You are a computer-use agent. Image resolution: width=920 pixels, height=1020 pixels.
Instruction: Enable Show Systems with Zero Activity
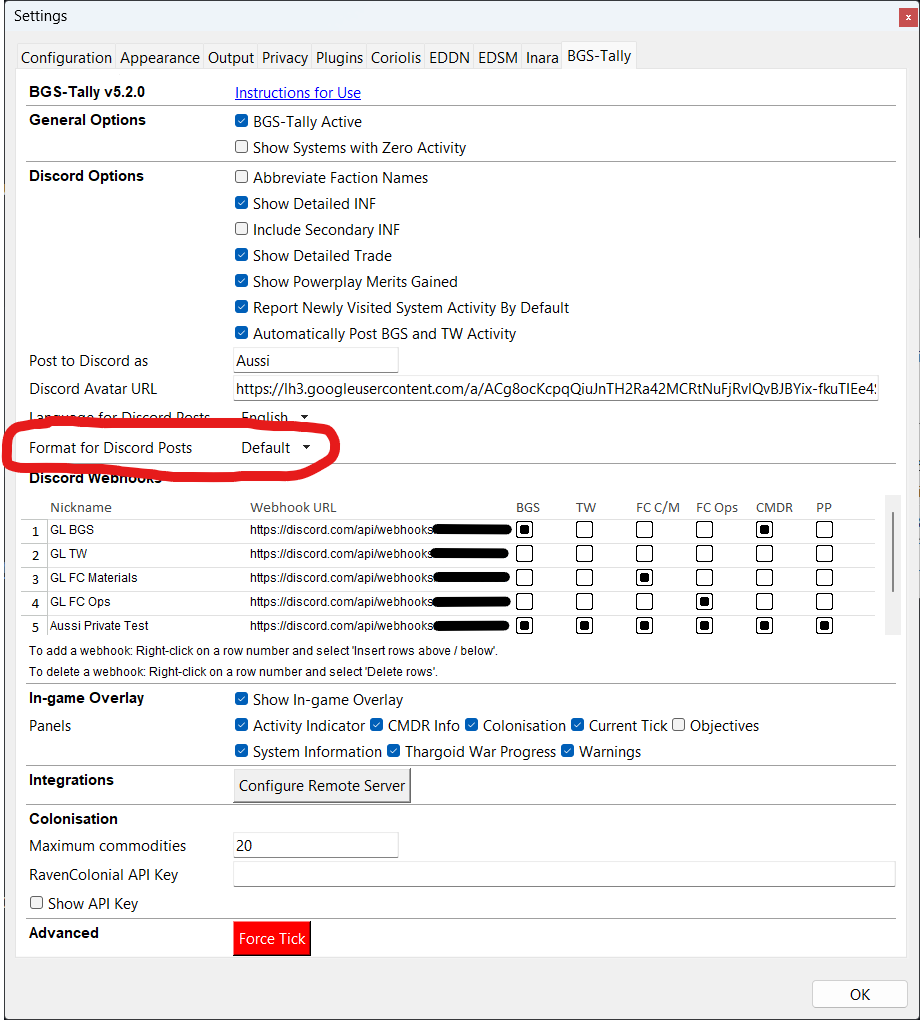click(x=241, y=147)
